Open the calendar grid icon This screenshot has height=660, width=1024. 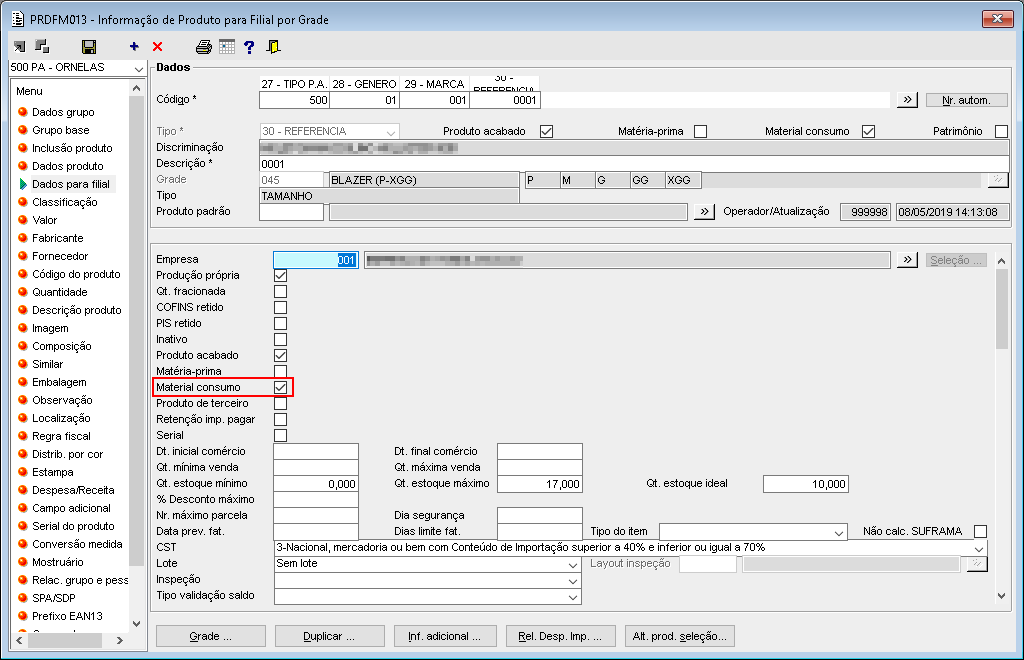pos(227,47)
